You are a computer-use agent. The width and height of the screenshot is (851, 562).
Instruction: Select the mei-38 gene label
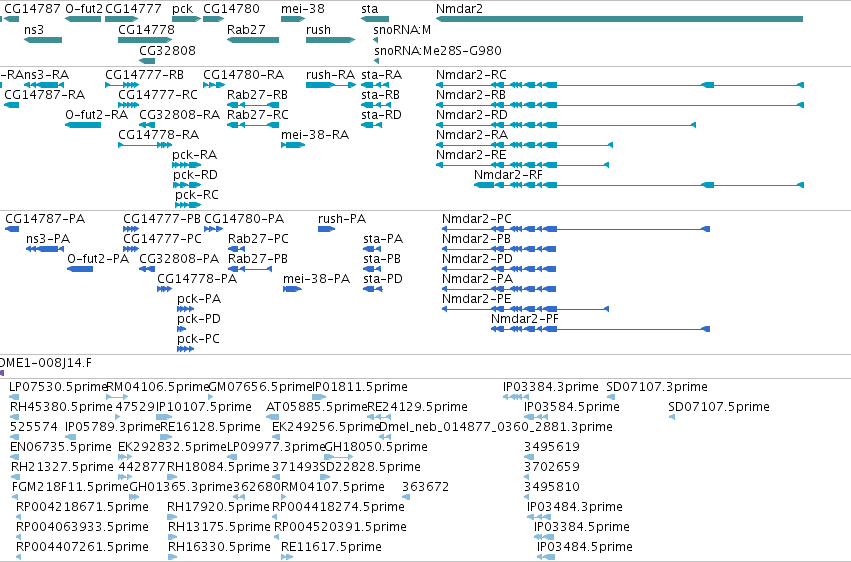pos(303,9)
